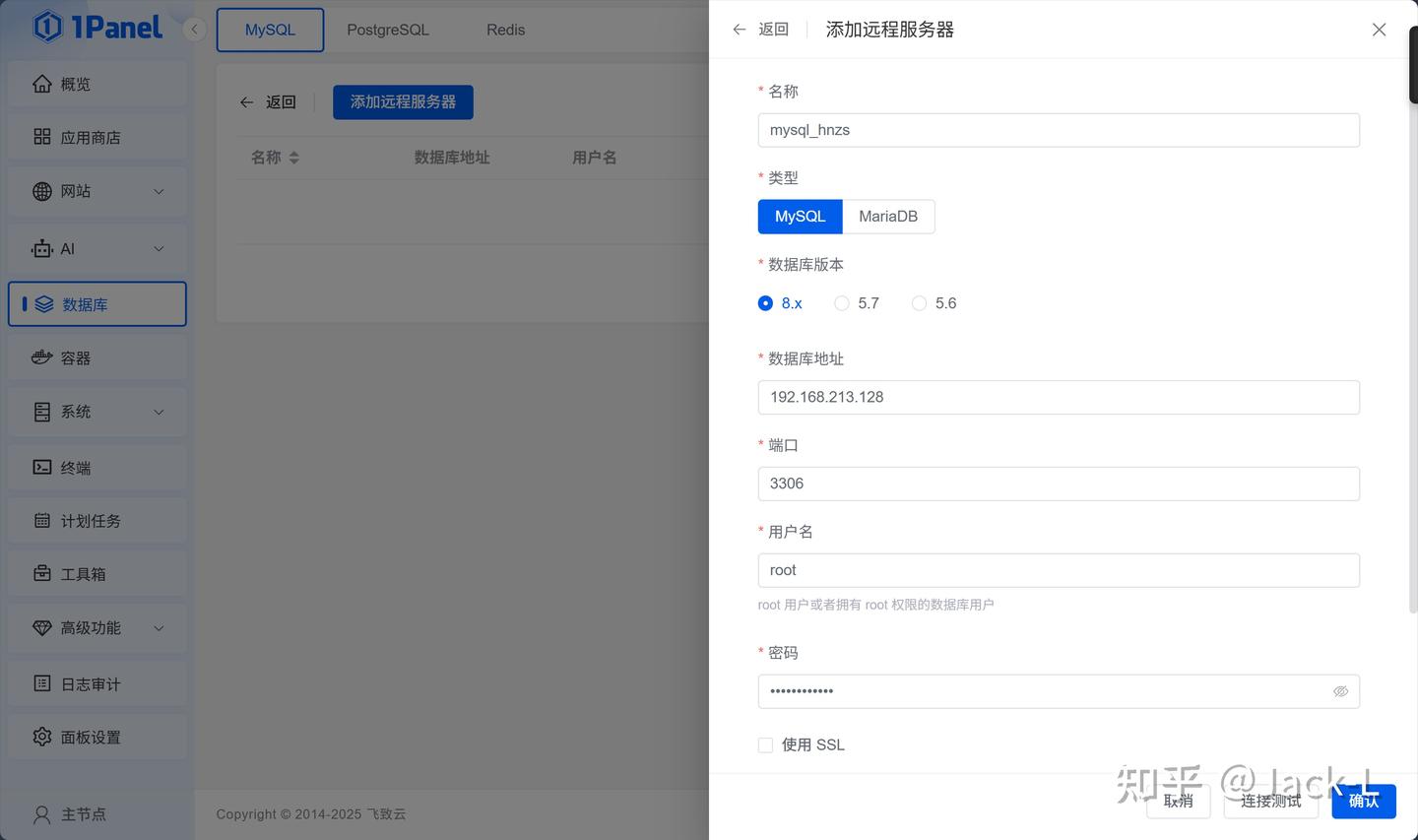Click the 用户名 column header
The width and height of the screenshot is (1418, 840).
595,158
